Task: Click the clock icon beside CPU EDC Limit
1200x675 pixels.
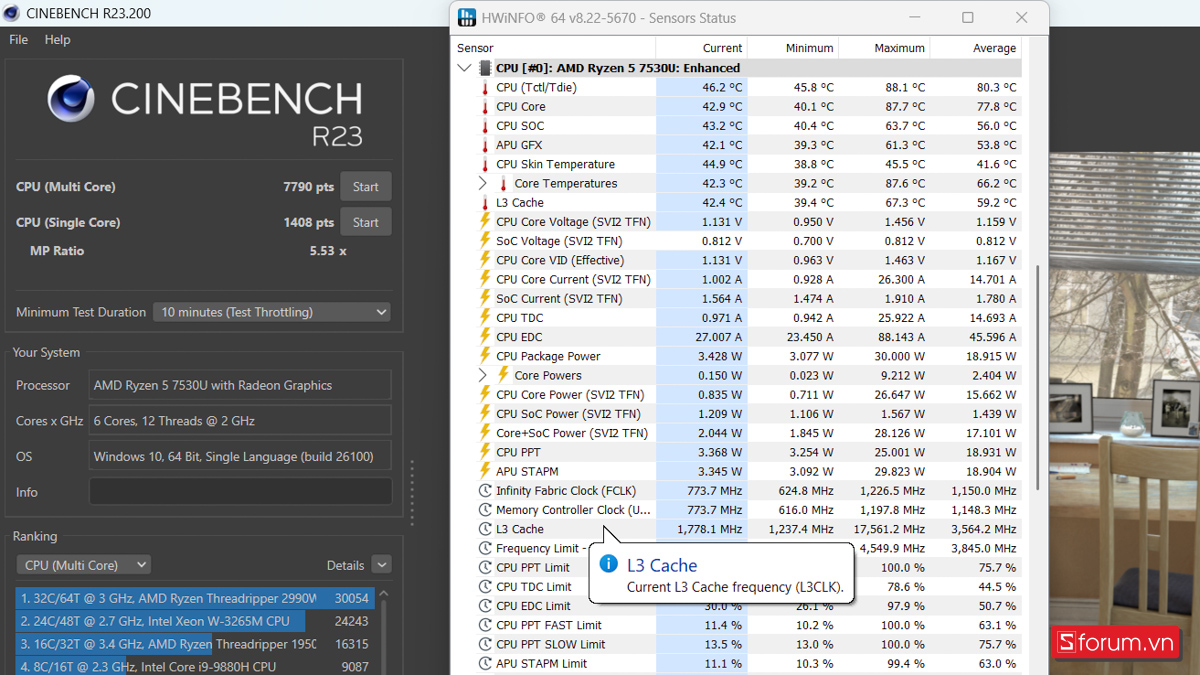Action: (x=485, y=606)
